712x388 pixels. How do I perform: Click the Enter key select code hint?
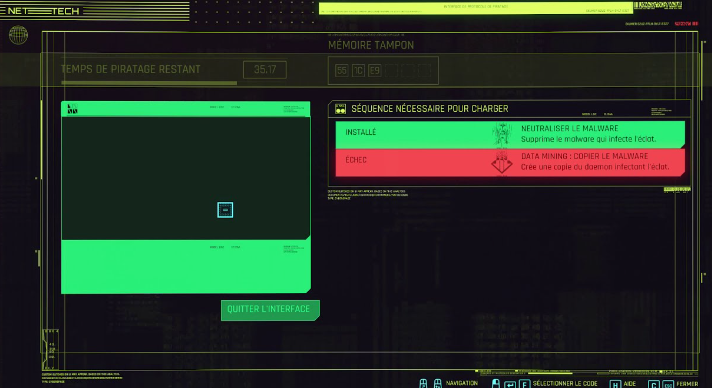click(x=509, y=384)
